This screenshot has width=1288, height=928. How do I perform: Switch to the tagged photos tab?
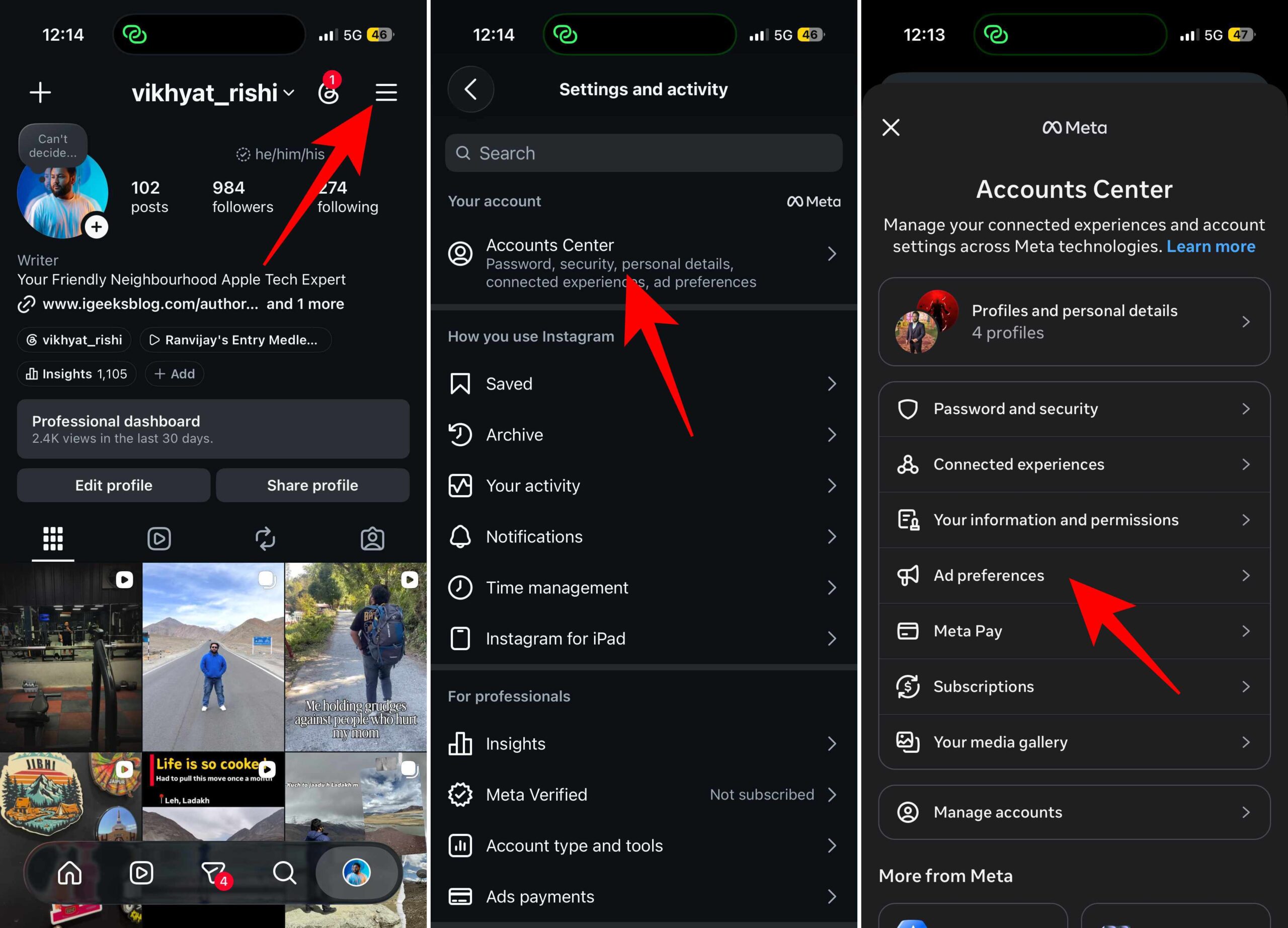[x=372, y=538]
